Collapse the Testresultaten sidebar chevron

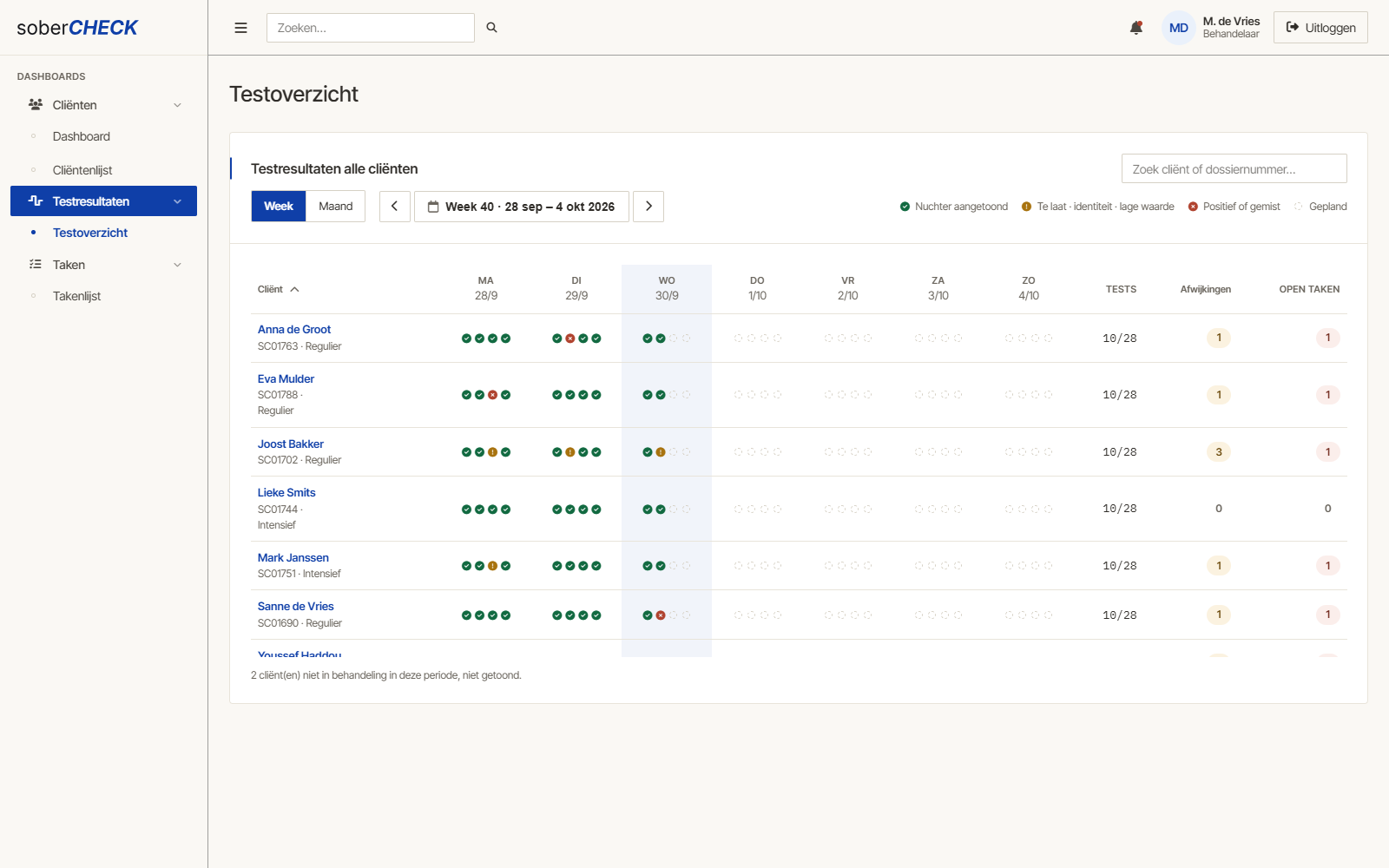tap(177, 201)
